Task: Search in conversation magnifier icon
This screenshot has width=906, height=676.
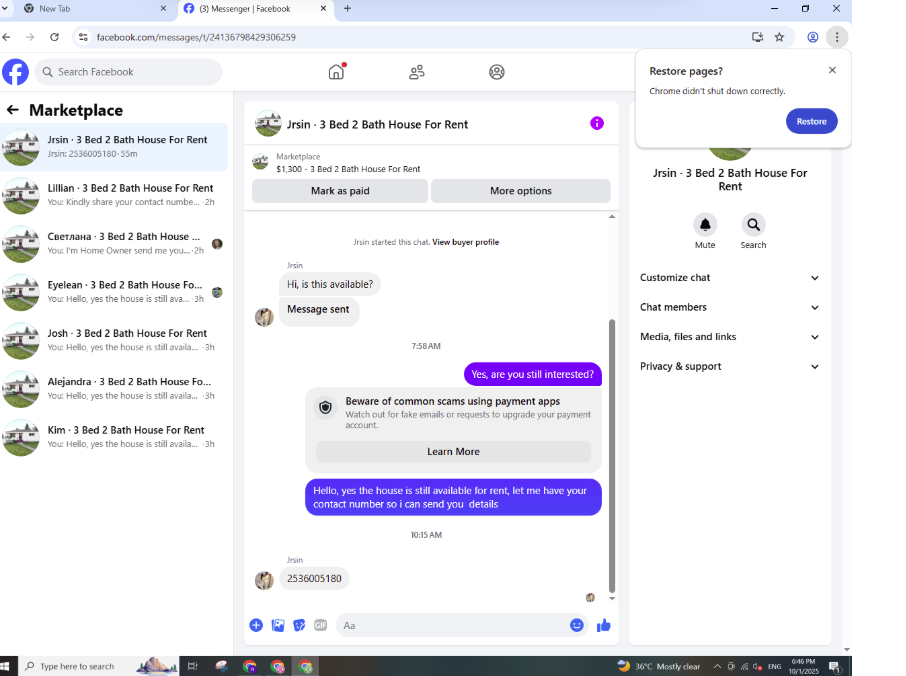Action: [x=753, y=225]
